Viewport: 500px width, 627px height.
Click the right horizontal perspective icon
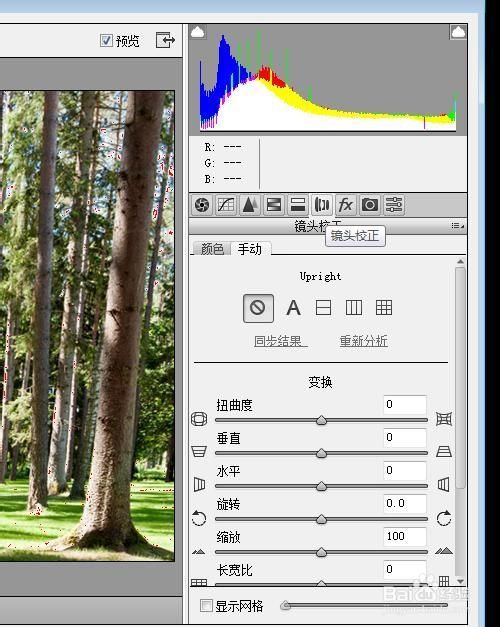(x=444, y=484)
